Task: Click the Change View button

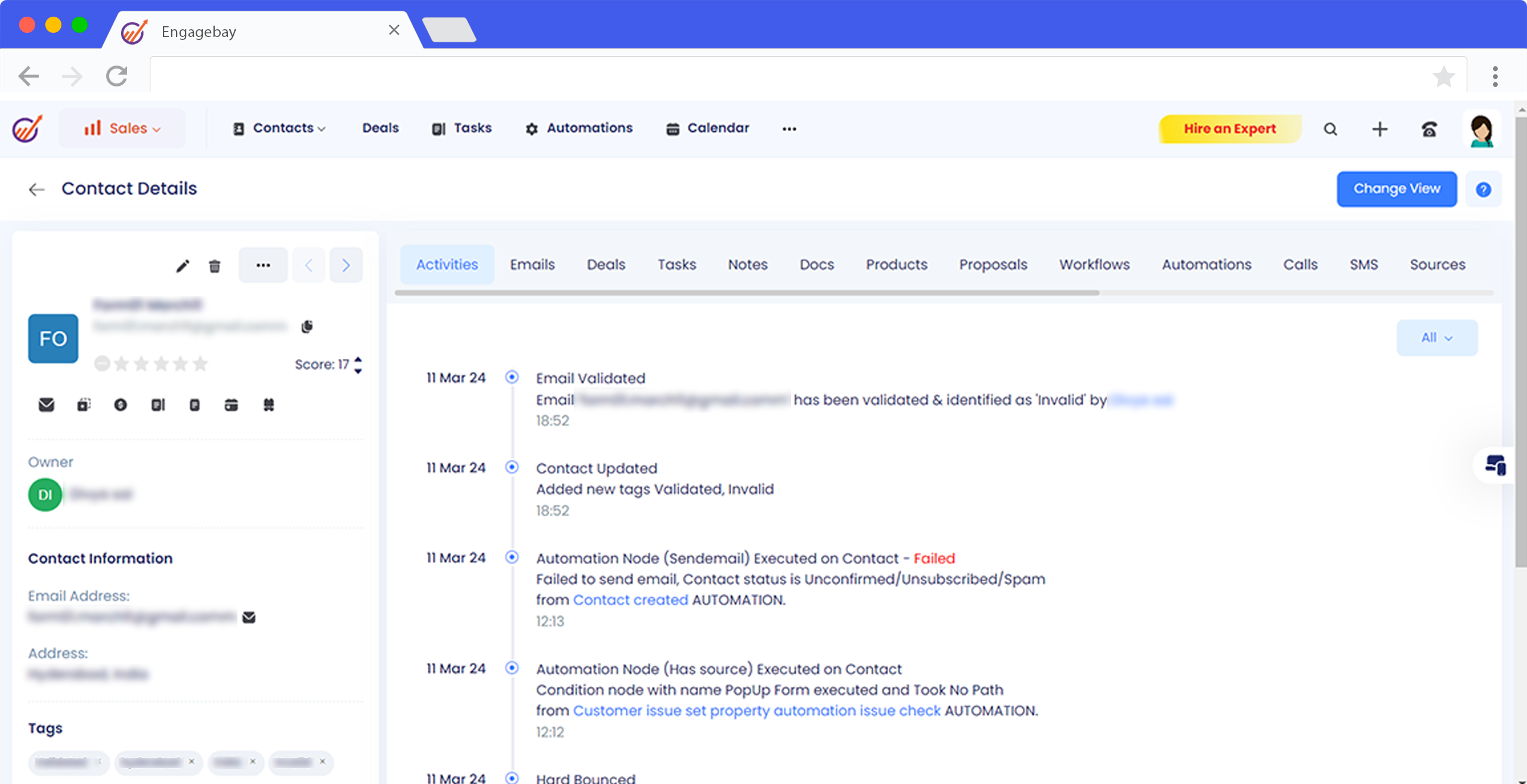Action: (x=1396, y=189)
